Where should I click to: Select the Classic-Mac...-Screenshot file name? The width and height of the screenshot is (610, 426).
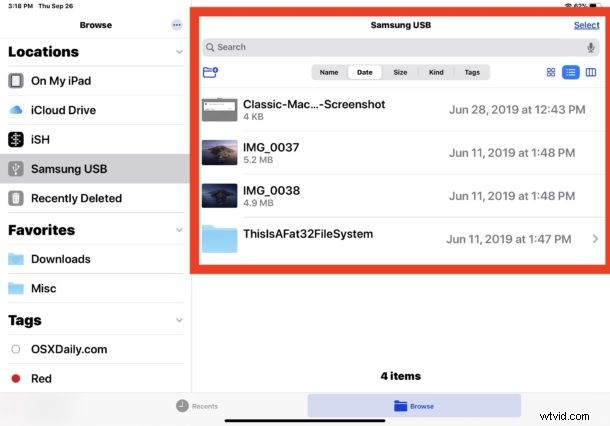click(x=314, y=104)
